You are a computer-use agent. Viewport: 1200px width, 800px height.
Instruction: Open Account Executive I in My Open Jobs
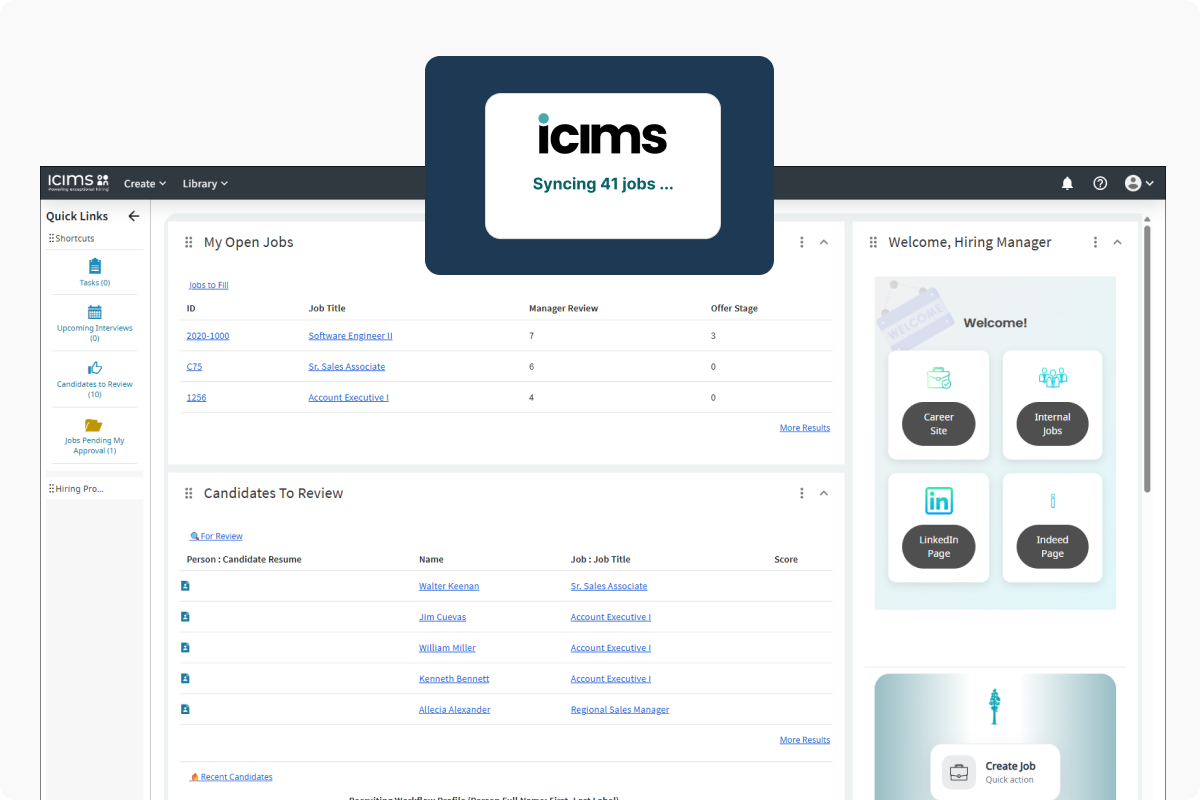[x=348, y=398]
